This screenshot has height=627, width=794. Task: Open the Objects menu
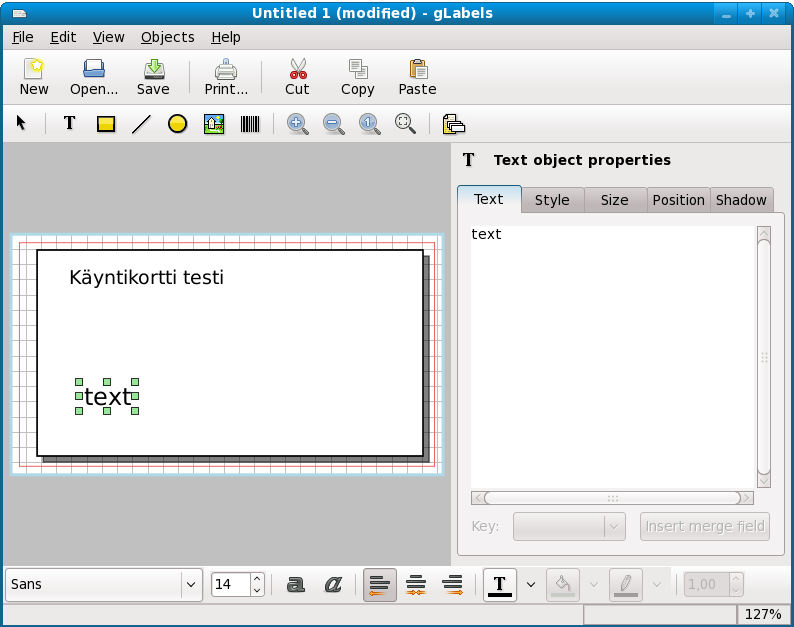click(167, 37)
